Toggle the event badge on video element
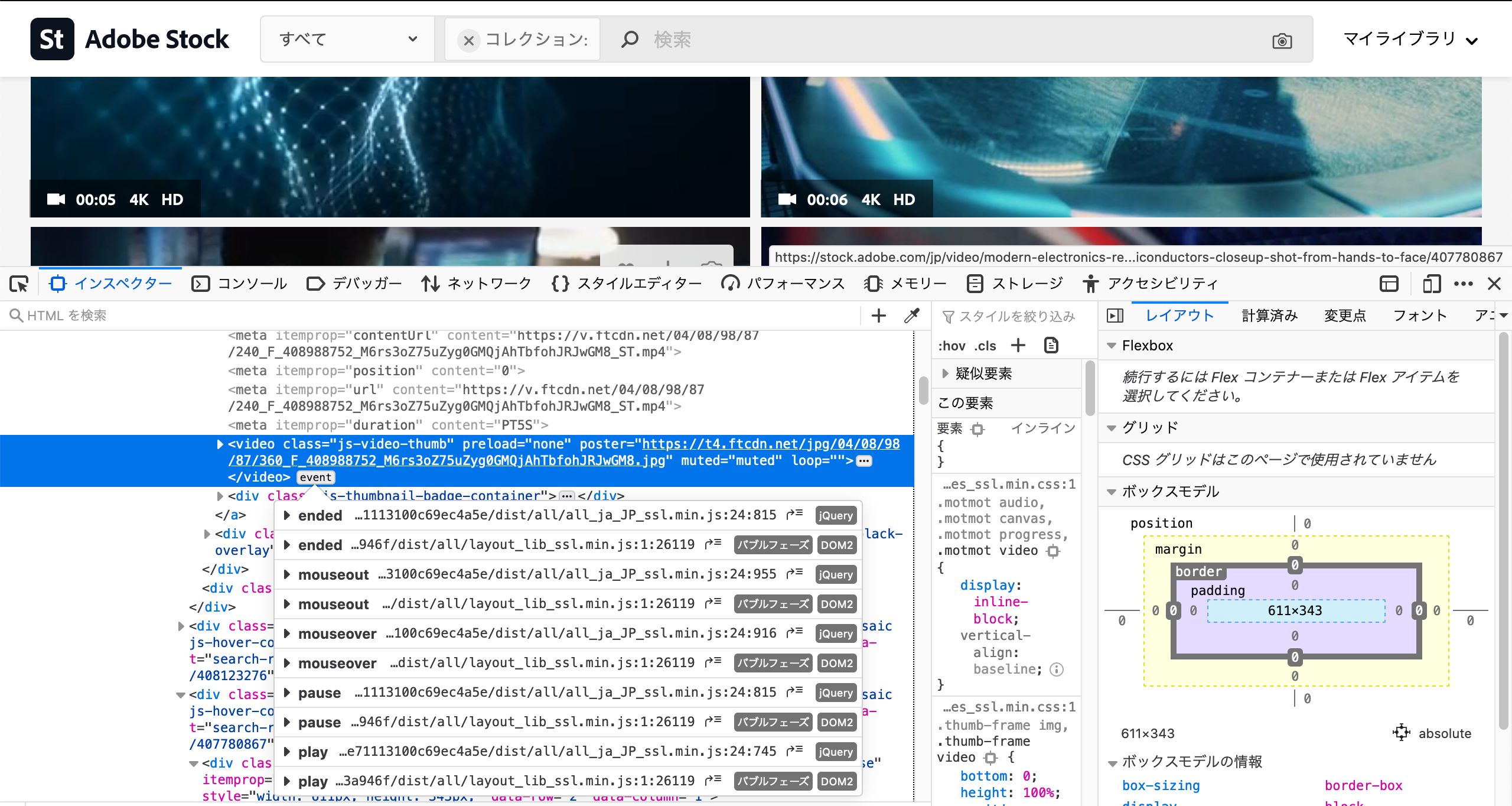 tap(315, 477)
